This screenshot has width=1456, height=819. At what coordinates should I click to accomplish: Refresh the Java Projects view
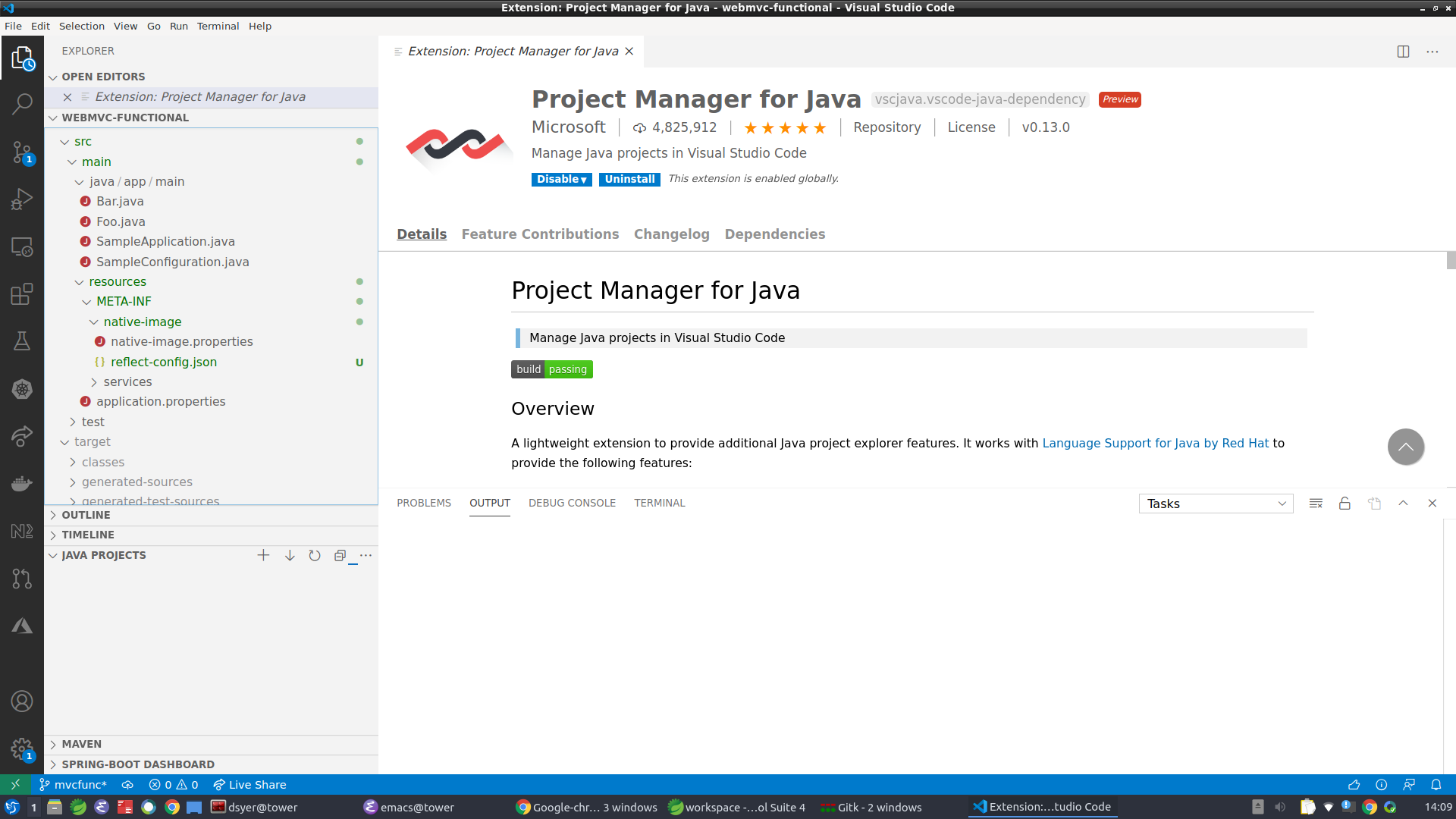[x=315, y=555]
